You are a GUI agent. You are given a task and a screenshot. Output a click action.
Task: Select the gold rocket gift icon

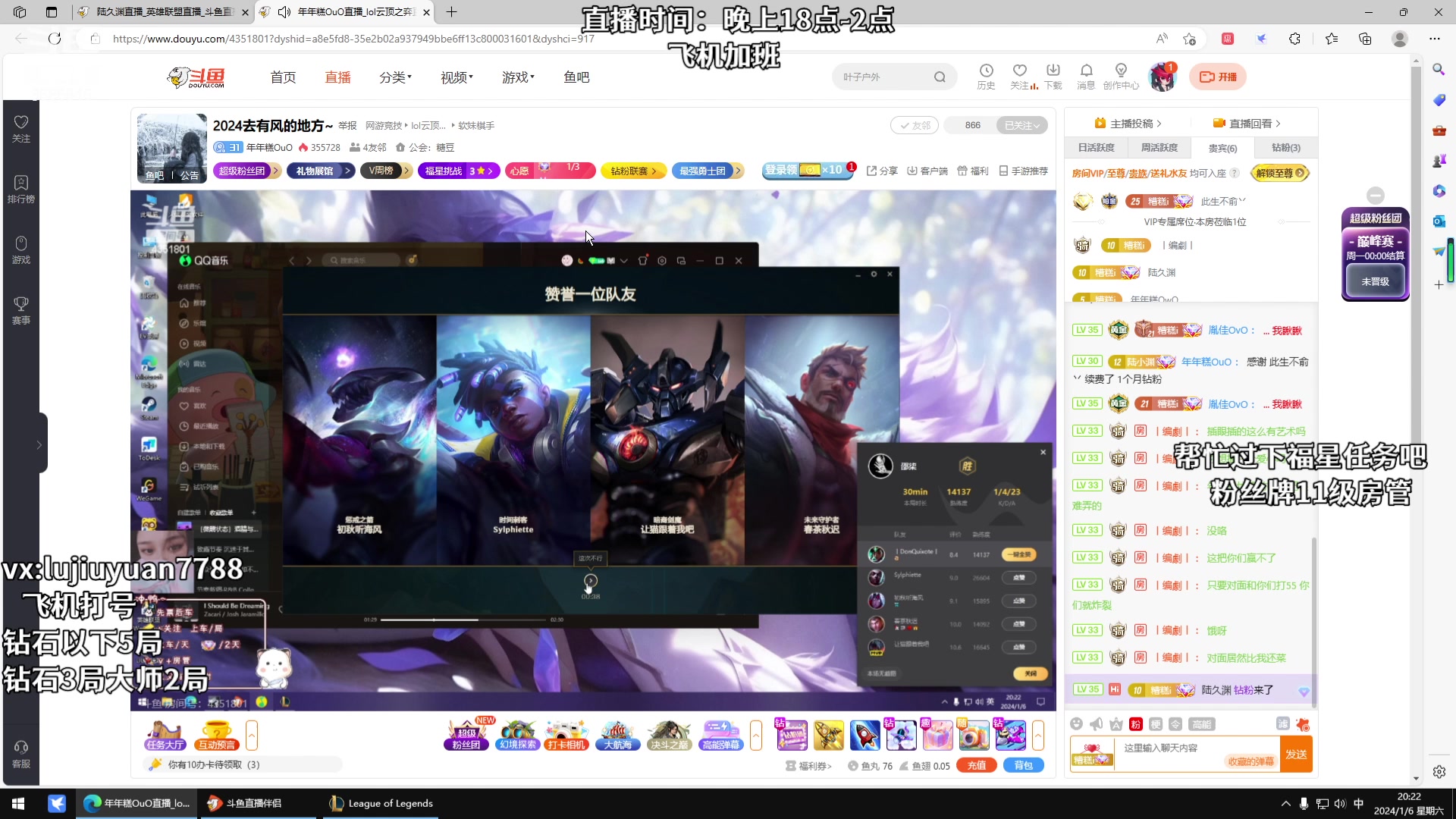(829, 736)
